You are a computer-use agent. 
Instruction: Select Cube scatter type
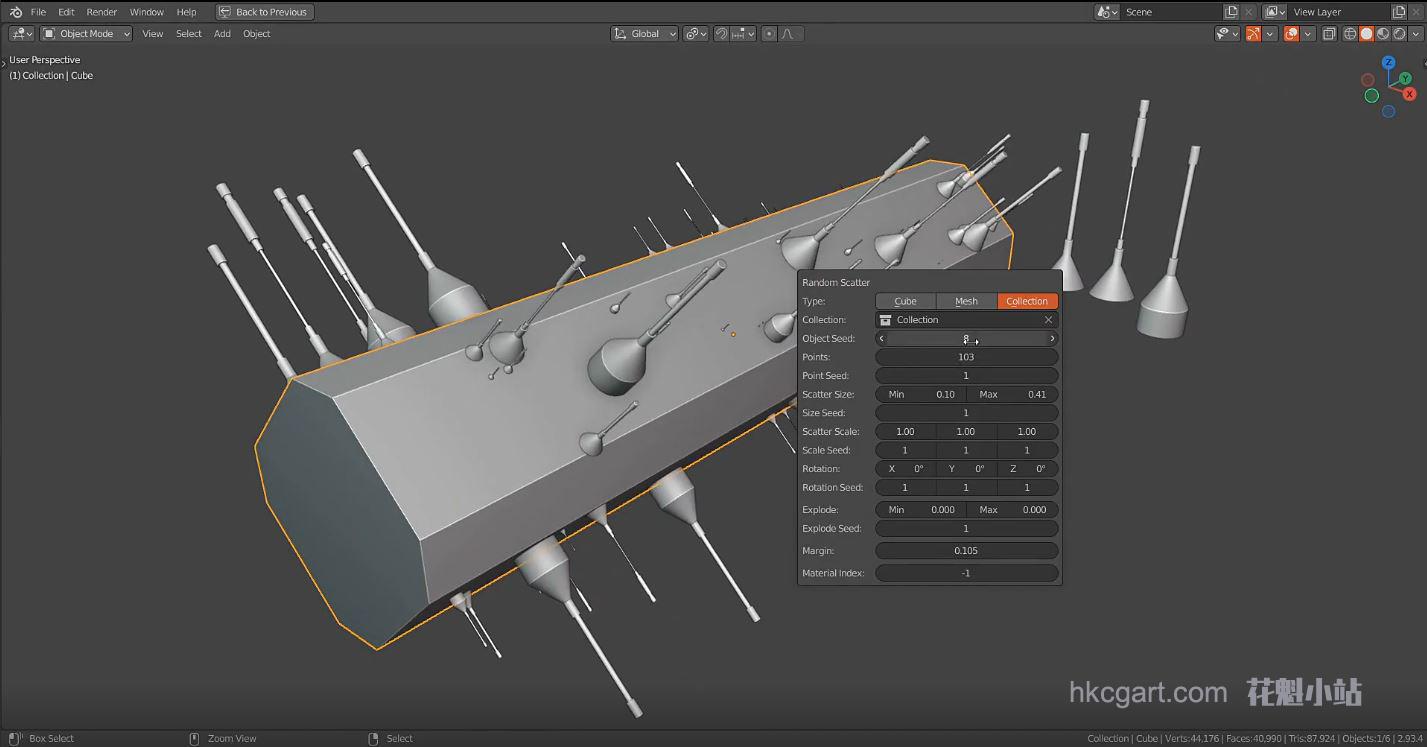pos(905,301)
